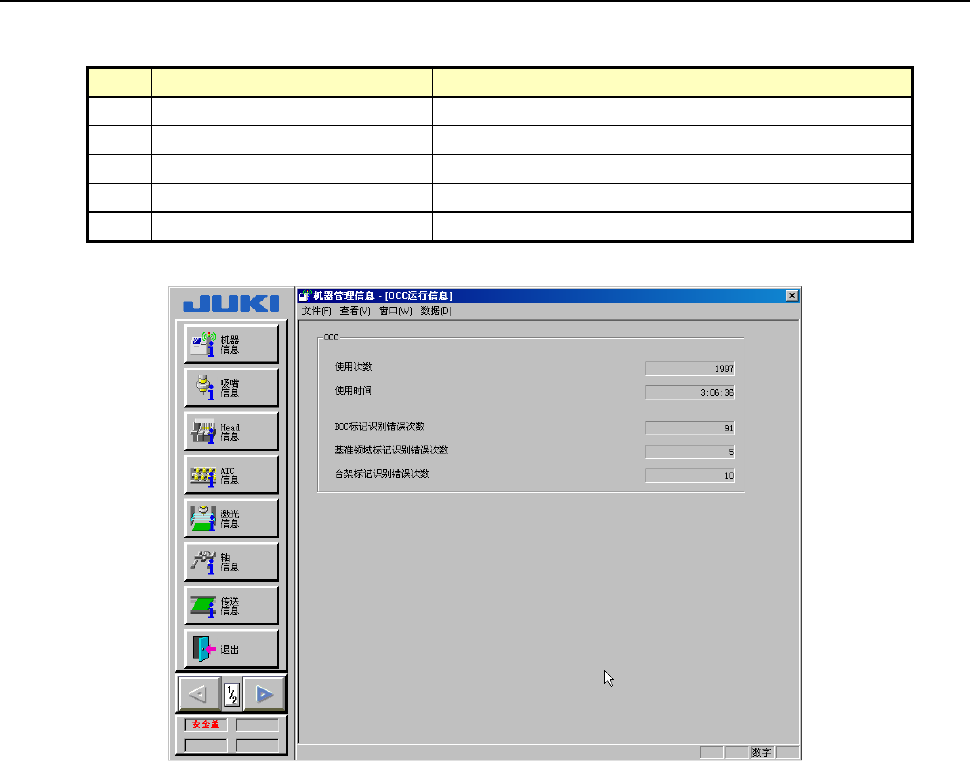Go to the previous sidebar page arrow
The image size is (970, 761).
(x=199, y=694)
